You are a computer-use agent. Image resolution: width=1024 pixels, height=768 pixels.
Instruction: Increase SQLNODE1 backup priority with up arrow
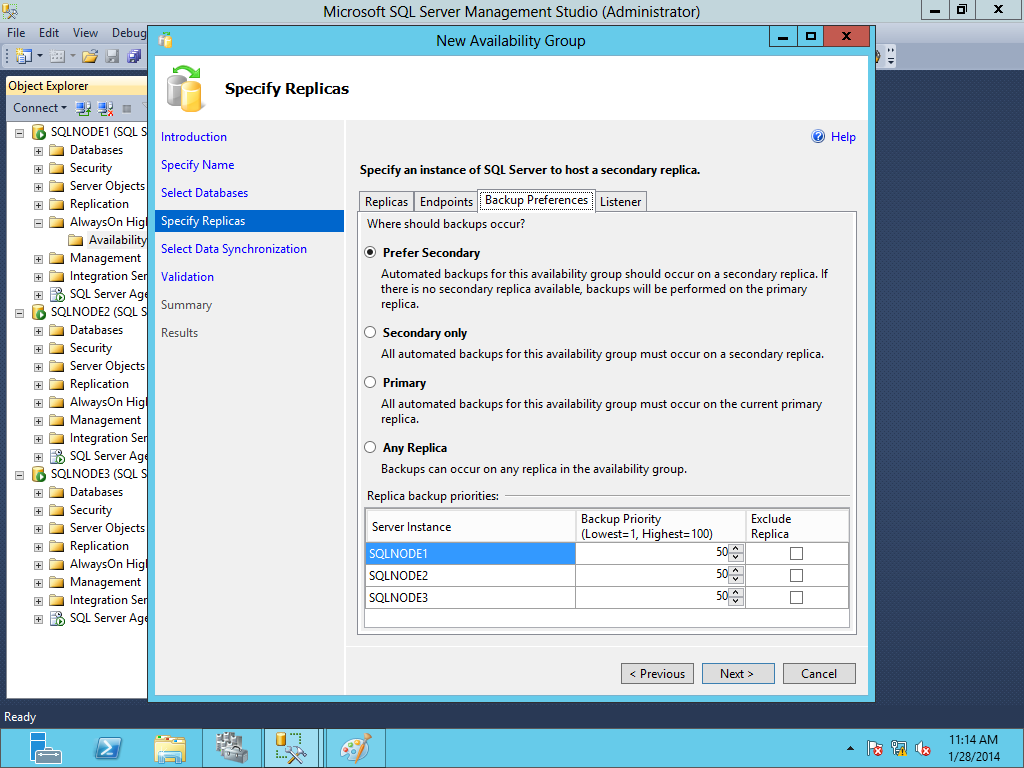tap(736, 549)
